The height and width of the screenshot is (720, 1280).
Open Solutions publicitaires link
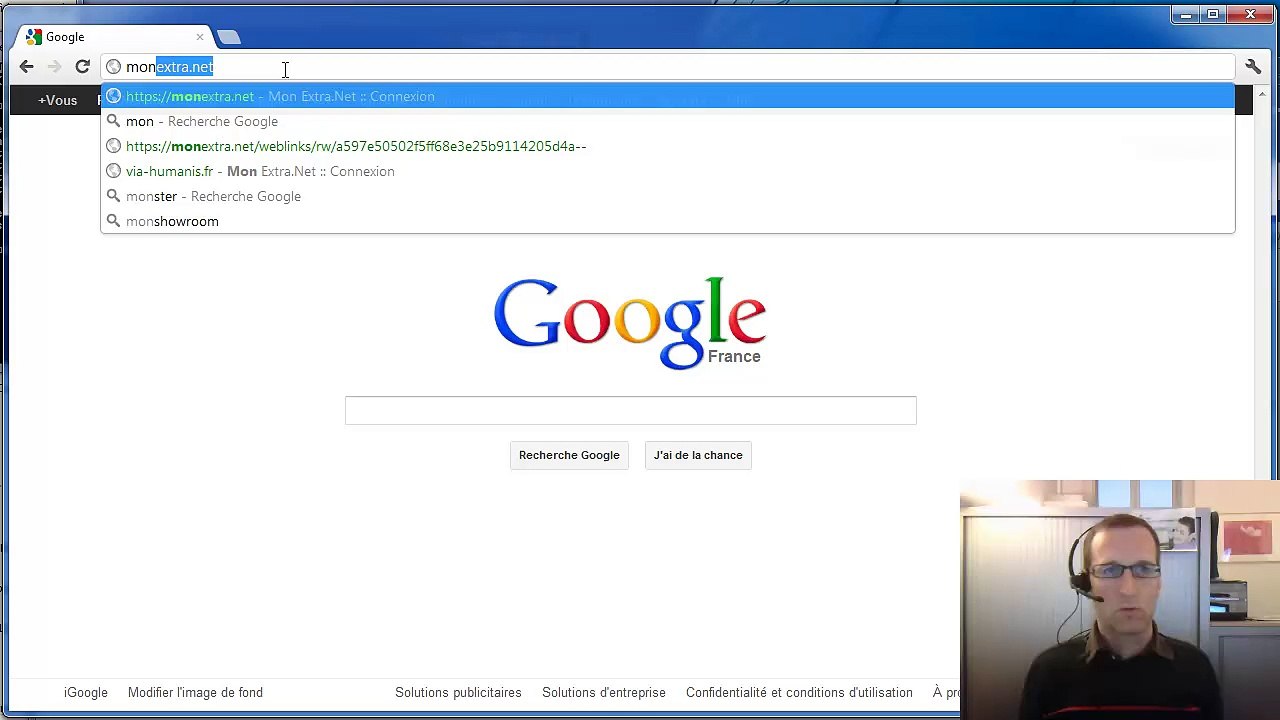click(458, 692)
